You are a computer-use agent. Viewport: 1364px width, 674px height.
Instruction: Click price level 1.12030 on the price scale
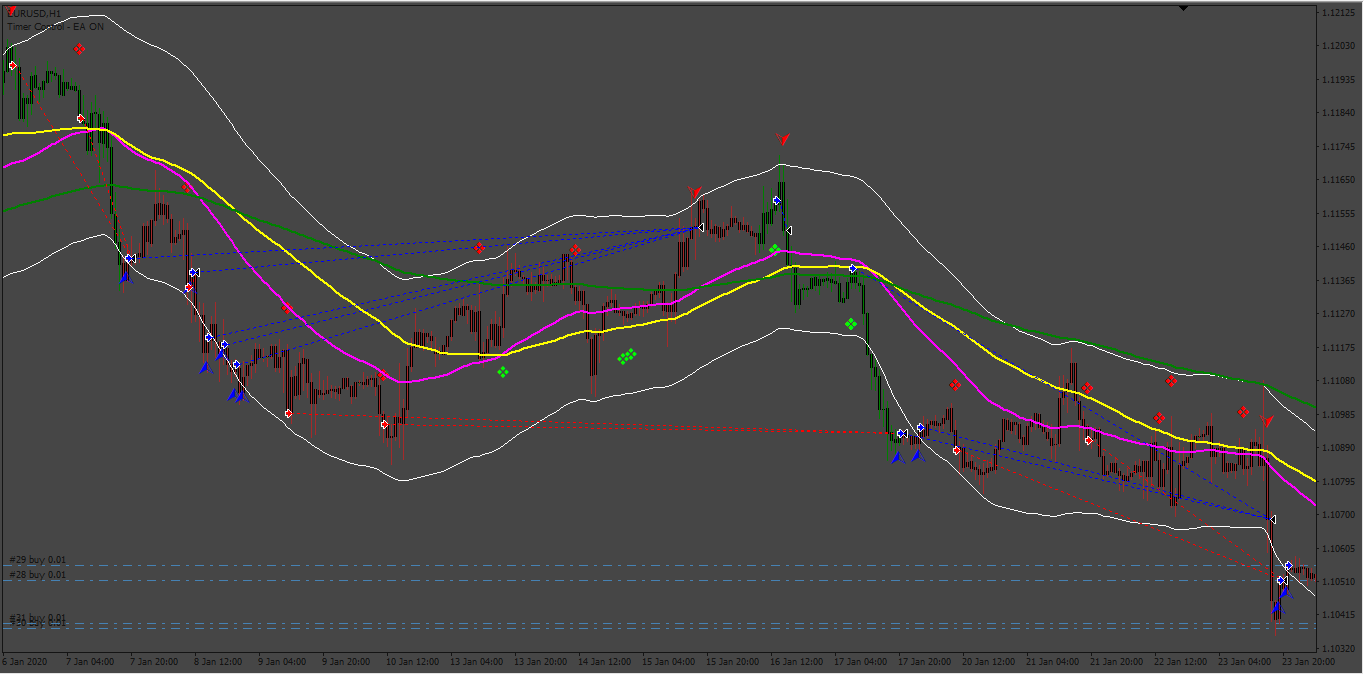point(1337,46)
